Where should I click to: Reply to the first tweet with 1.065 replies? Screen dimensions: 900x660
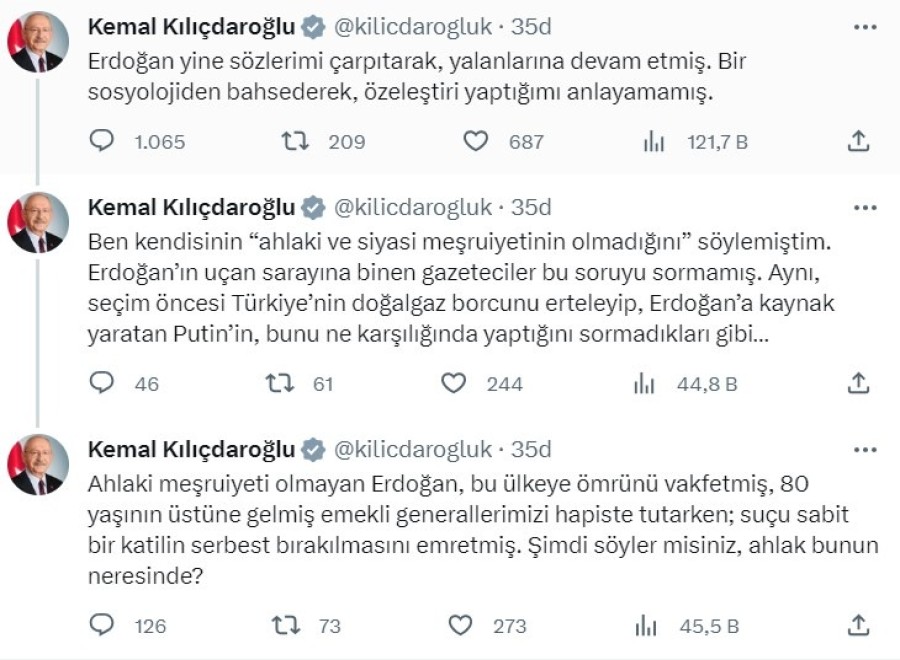click(x=103, y=142)
